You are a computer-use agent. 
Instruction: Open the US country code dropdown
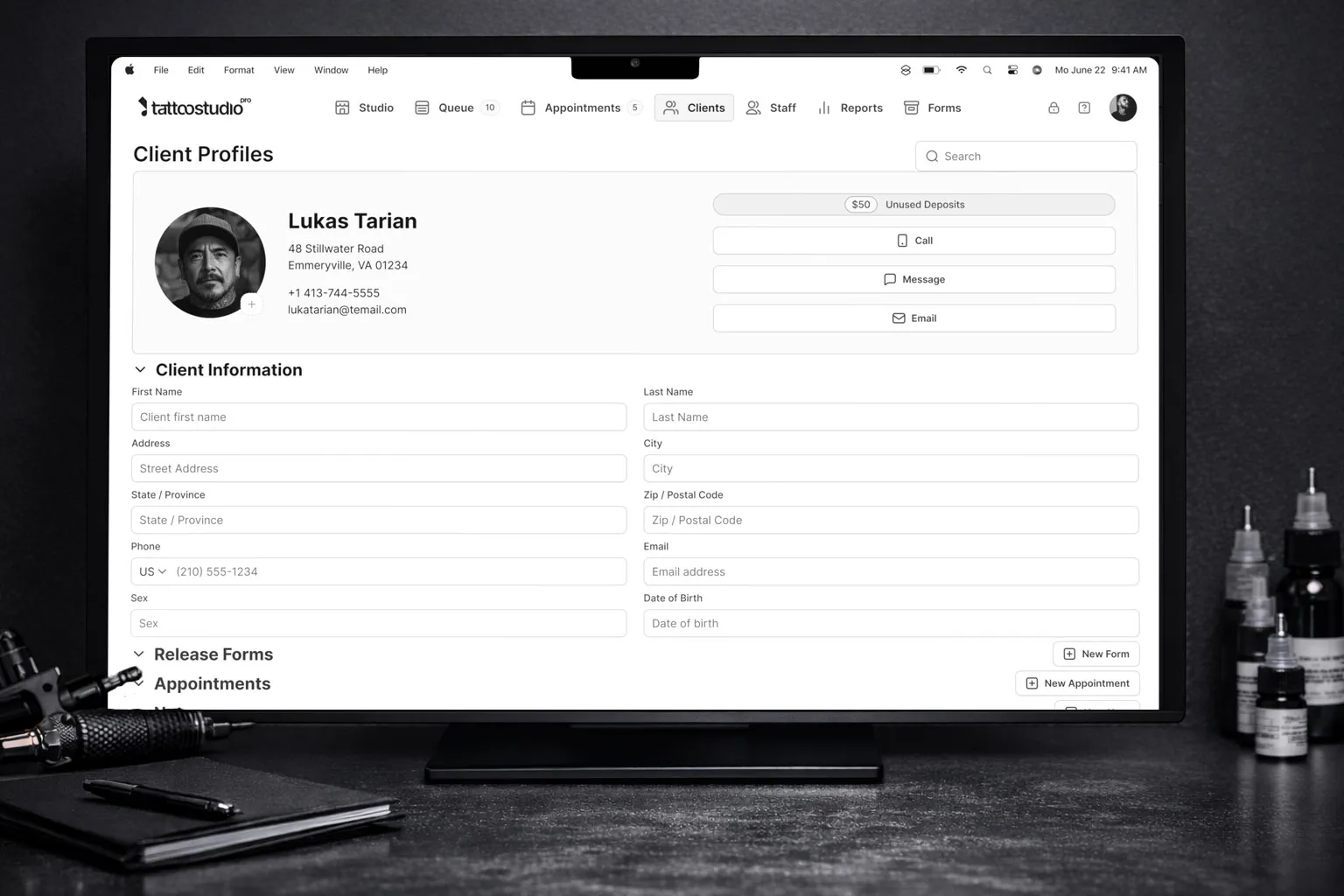153,571
